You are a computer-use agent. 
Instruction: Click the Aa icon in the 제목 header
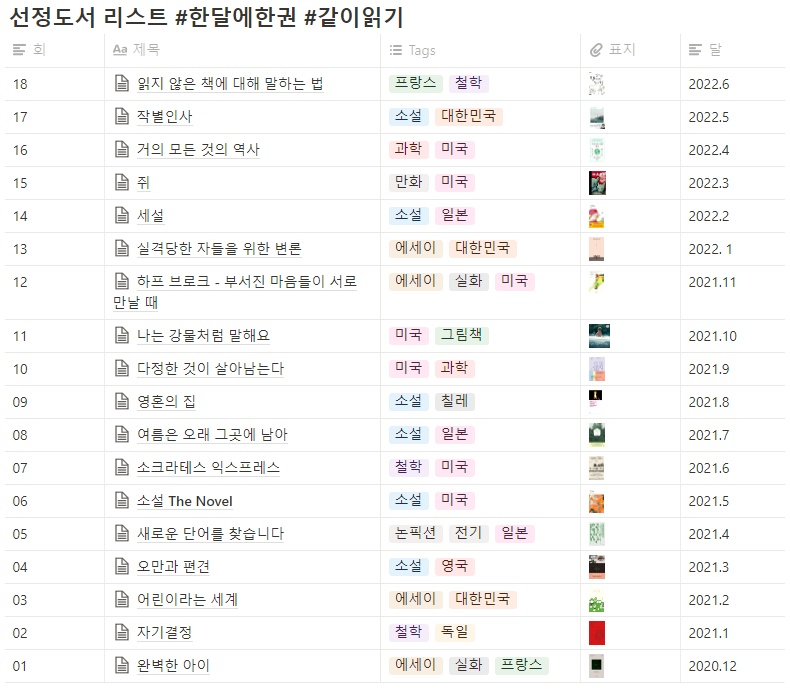120,50
